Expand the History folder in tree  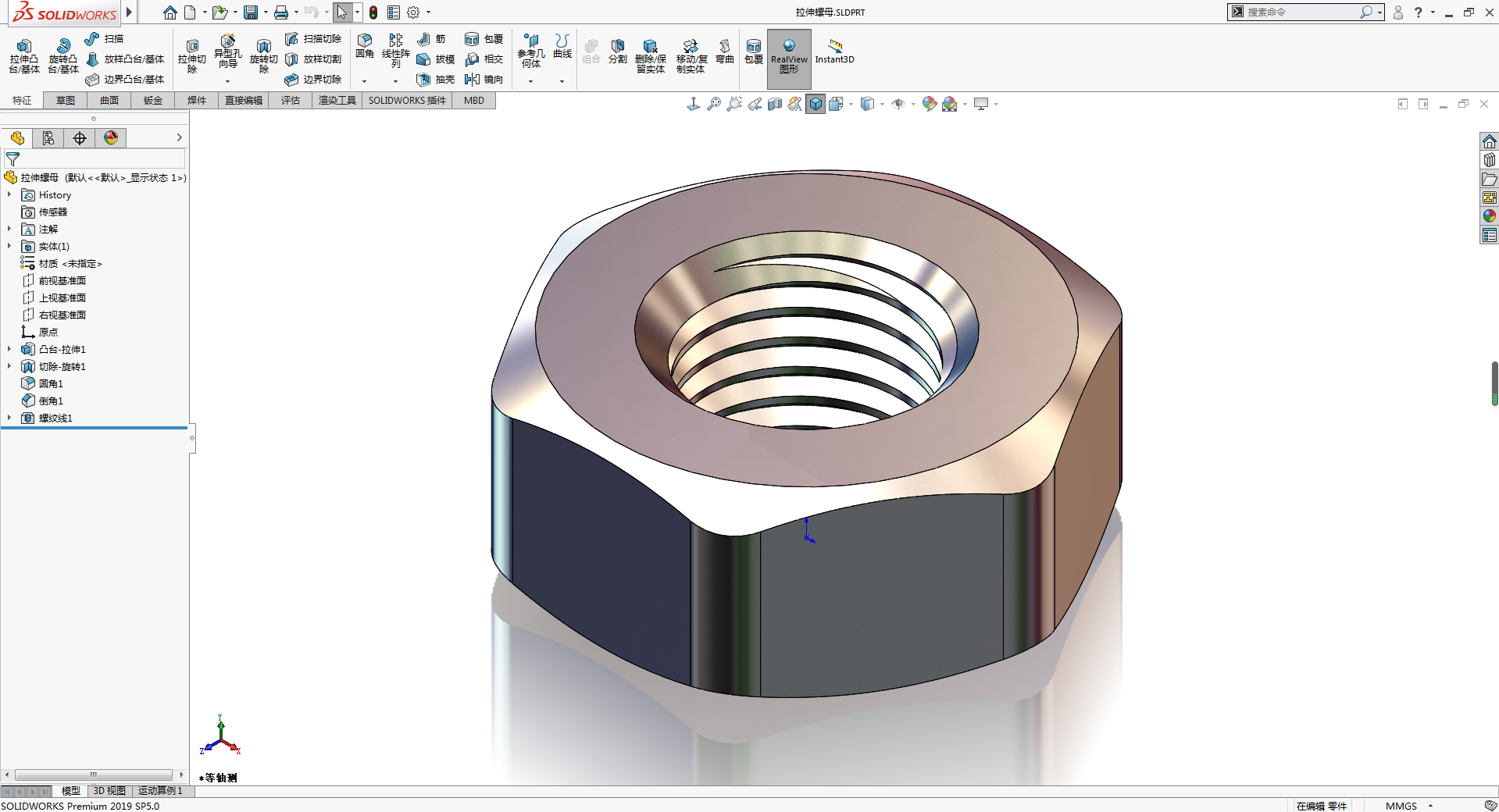pyautogui.click(x=9, y=195)
